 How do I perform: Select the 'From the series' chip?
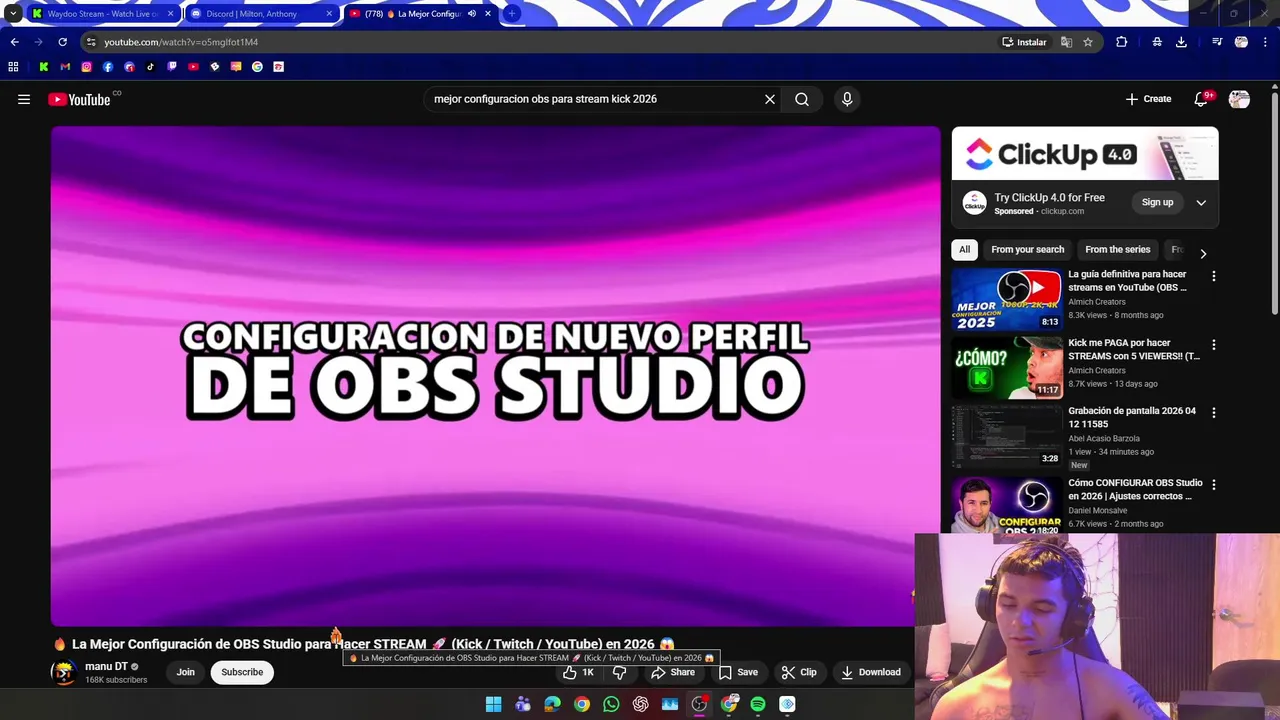pyautogui.click(x=1117, y=249)
